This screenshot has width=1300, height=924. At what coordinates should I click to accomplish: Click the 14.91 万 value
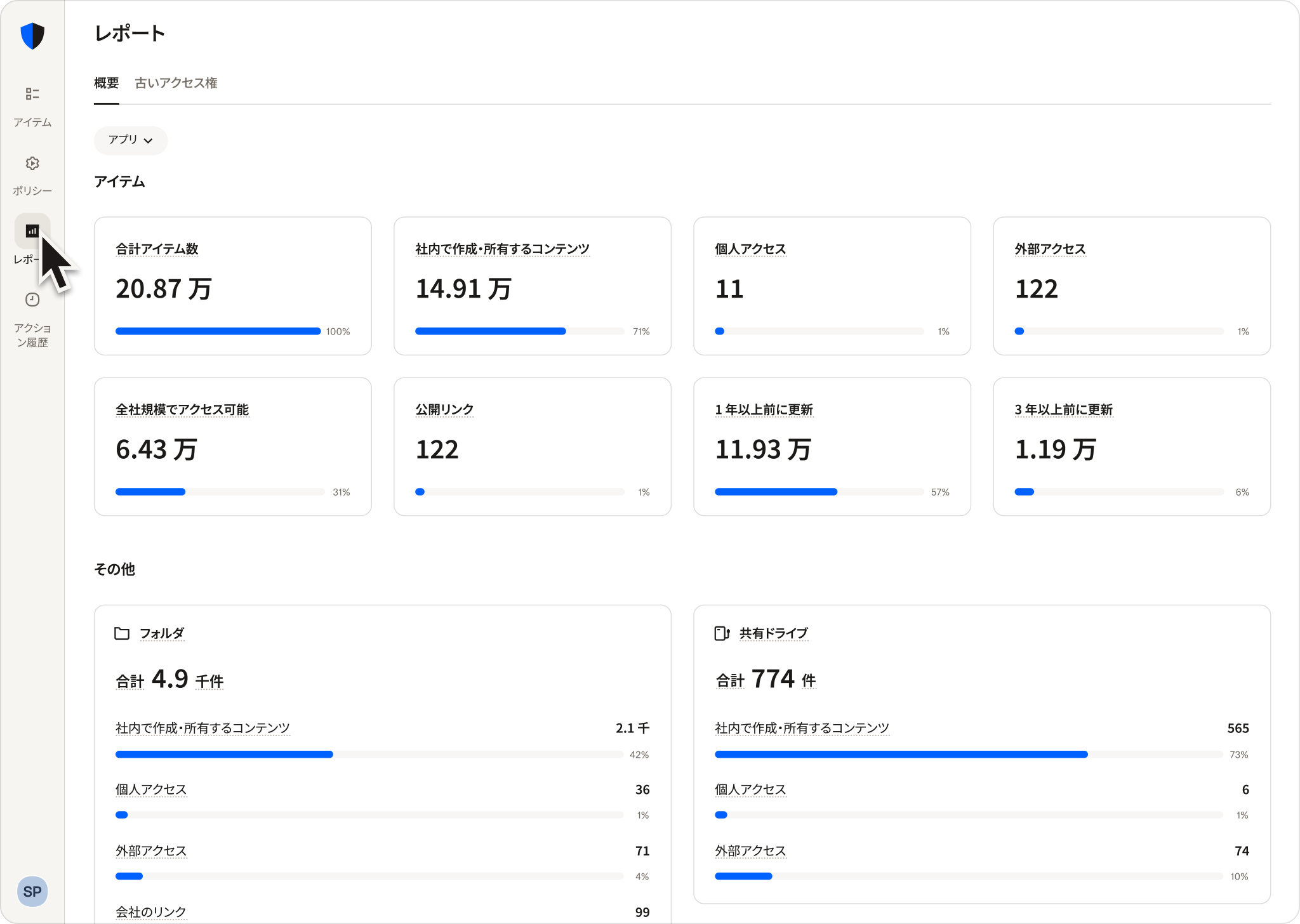(463, 289)
